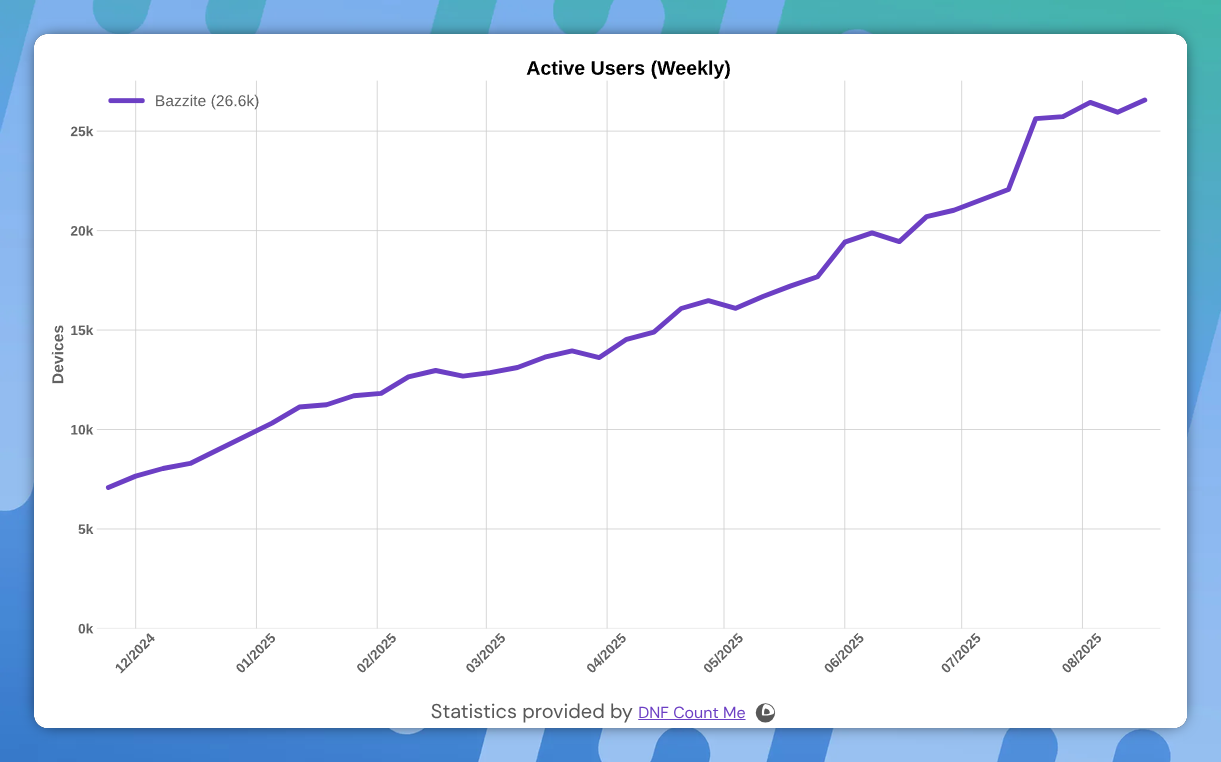
Task: Click the 0k y-axis label
Action: point(85,629)
